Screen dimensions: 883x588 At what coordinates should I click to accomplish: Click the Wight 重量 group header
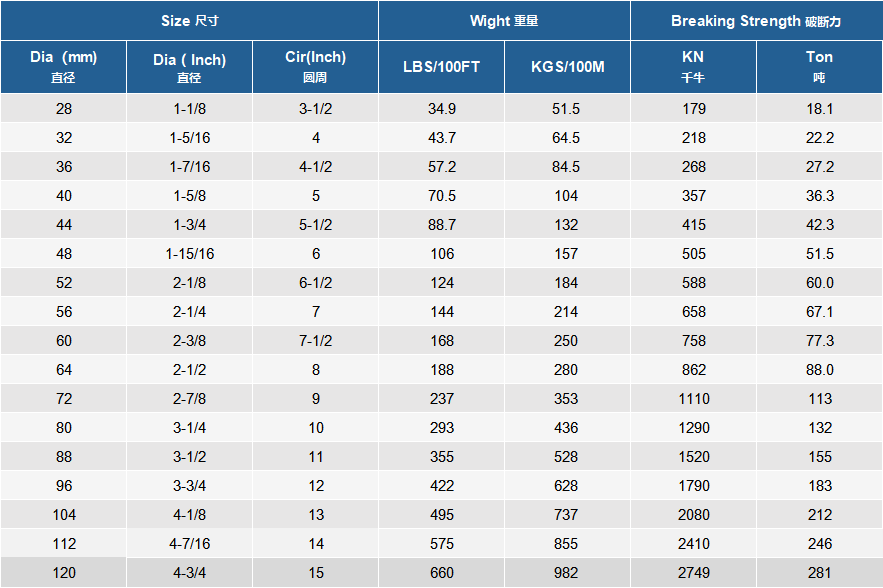click(x=504, y=21)
